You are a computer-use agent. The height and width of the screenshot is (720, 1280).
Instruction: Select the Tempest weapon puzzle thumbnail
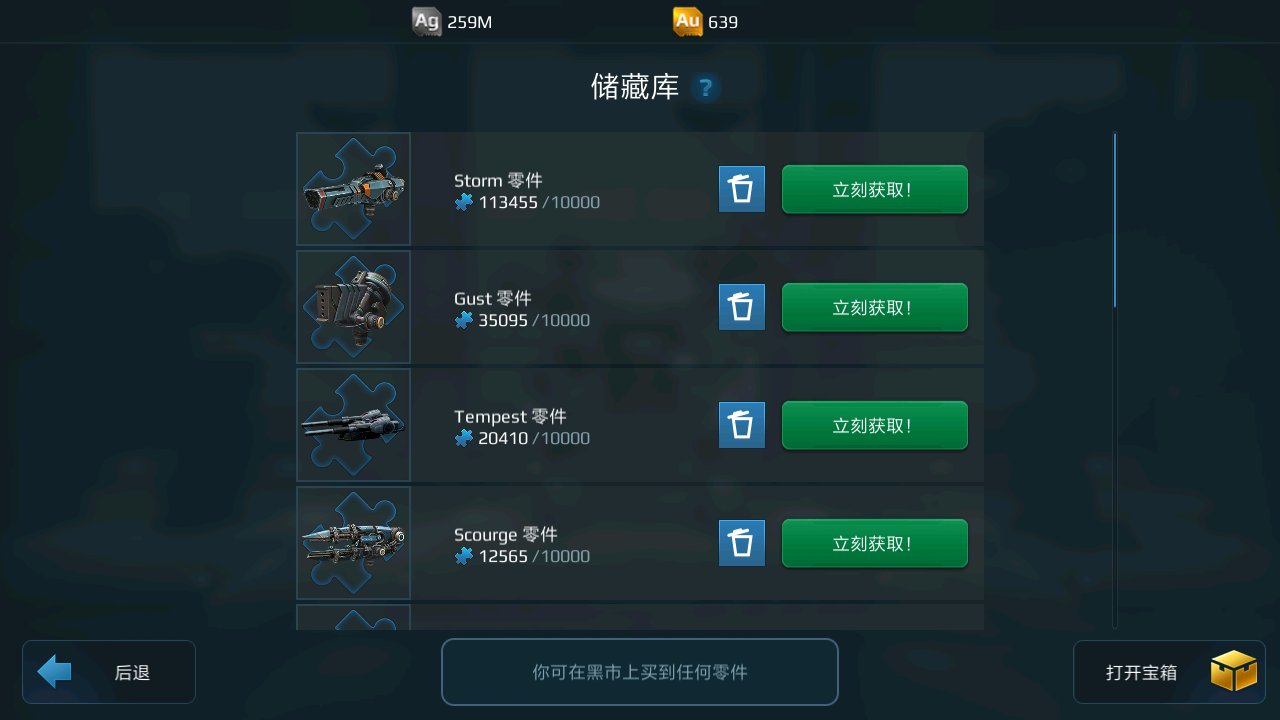[x=353, y=425]
